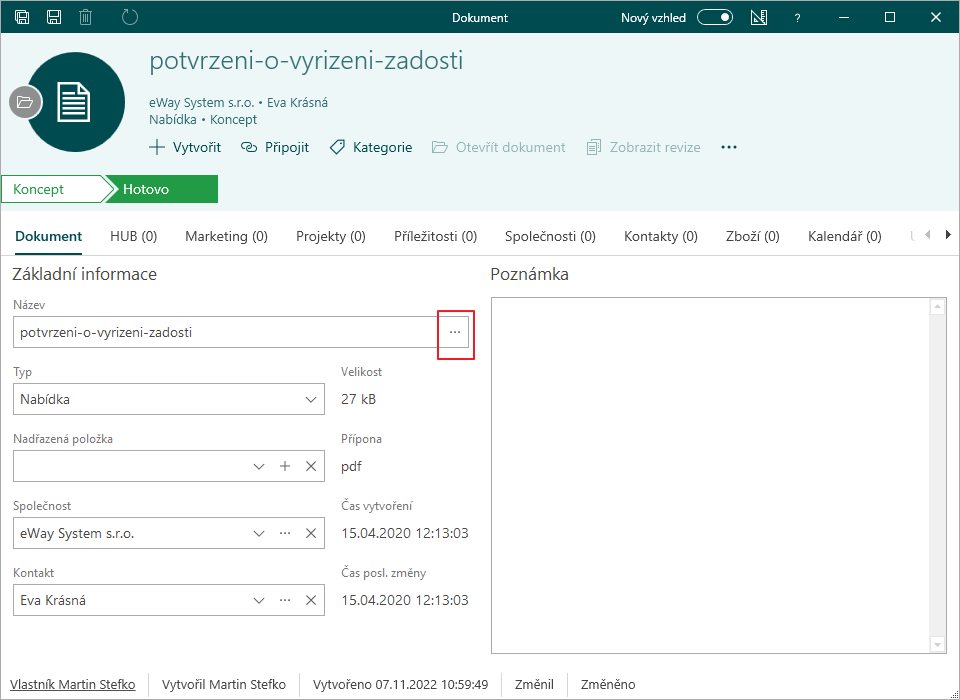Click the pdf extension value
Viewport: 960px width, 700px height.
coord(351,467)
